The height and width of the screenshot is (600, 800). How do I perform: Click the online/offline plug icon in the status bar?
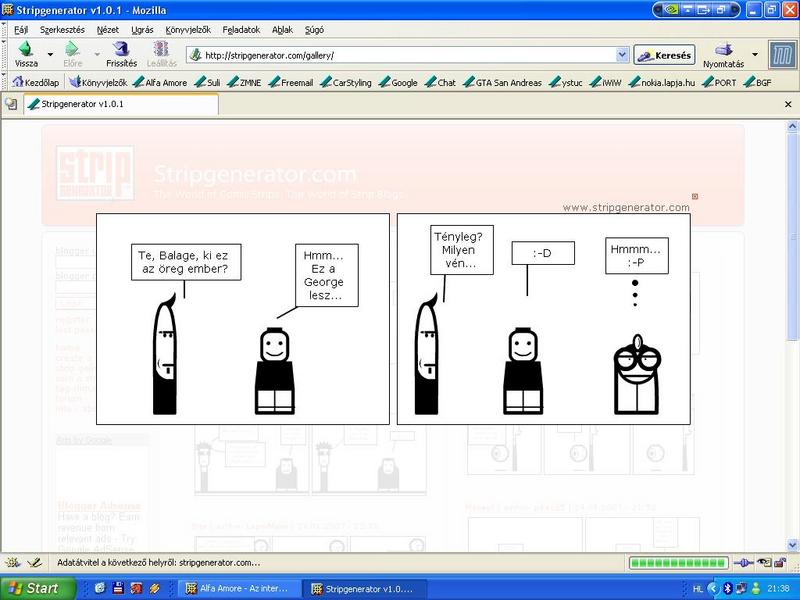(743, 563)
